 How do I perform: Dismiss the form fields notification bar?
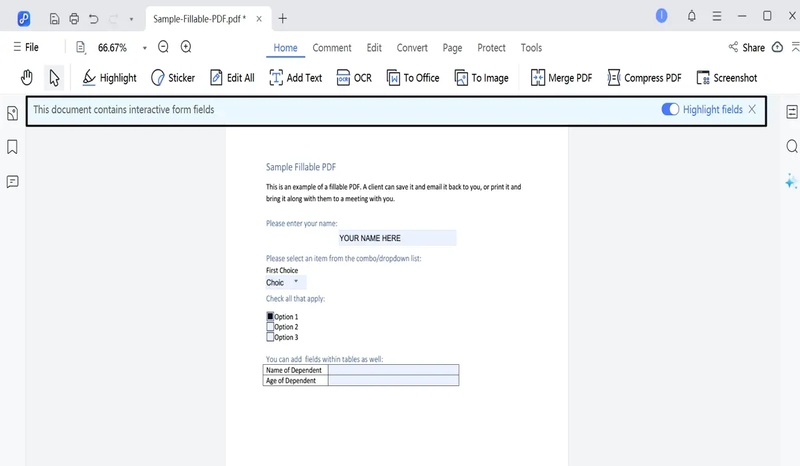click(x=752, y=109)
